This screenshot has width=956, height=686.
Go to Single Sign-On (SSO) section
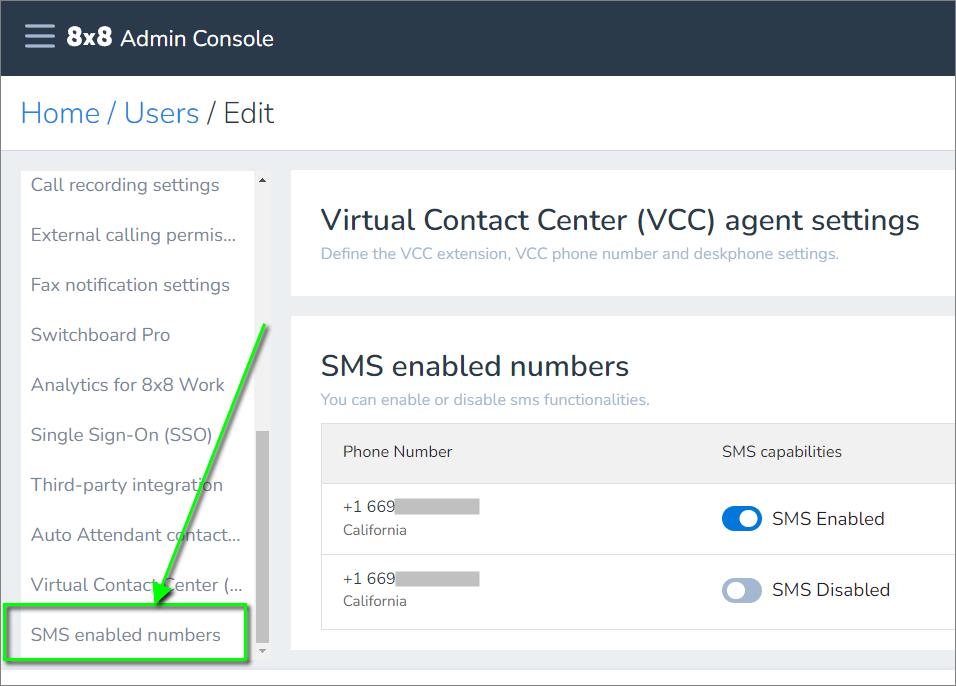coord(121,435)
